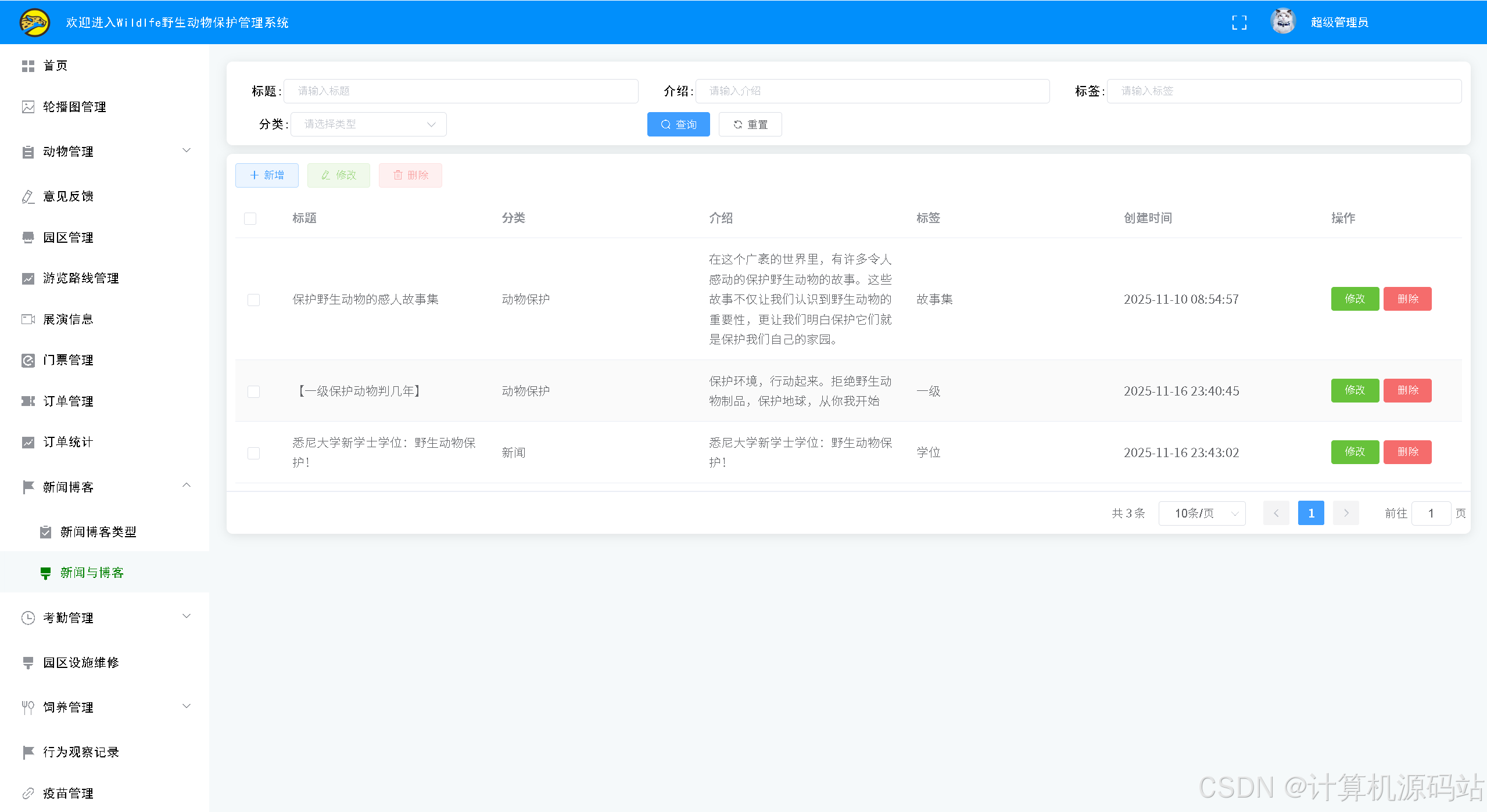The height and width of the screenshot is (812, 1487).
Task: Open the 分类 type dropdown
Action: (368, 124)
